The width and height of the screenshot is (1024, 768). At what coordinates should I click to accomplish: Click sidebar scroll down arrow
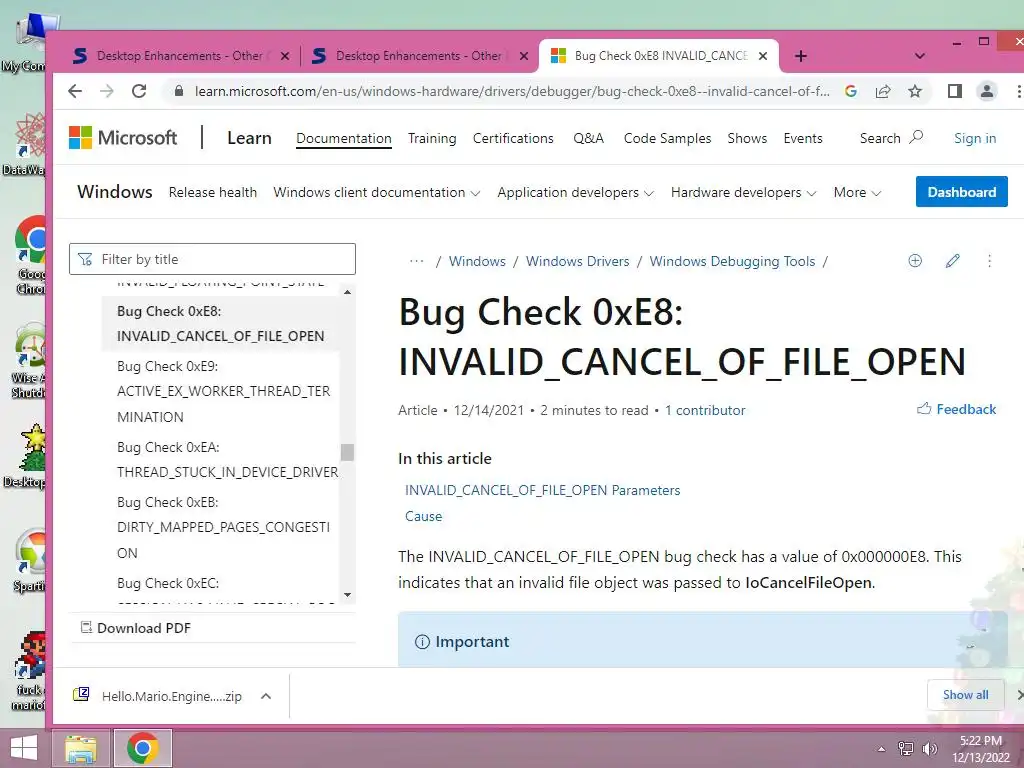pyautogui.click(x=347, y=594)
